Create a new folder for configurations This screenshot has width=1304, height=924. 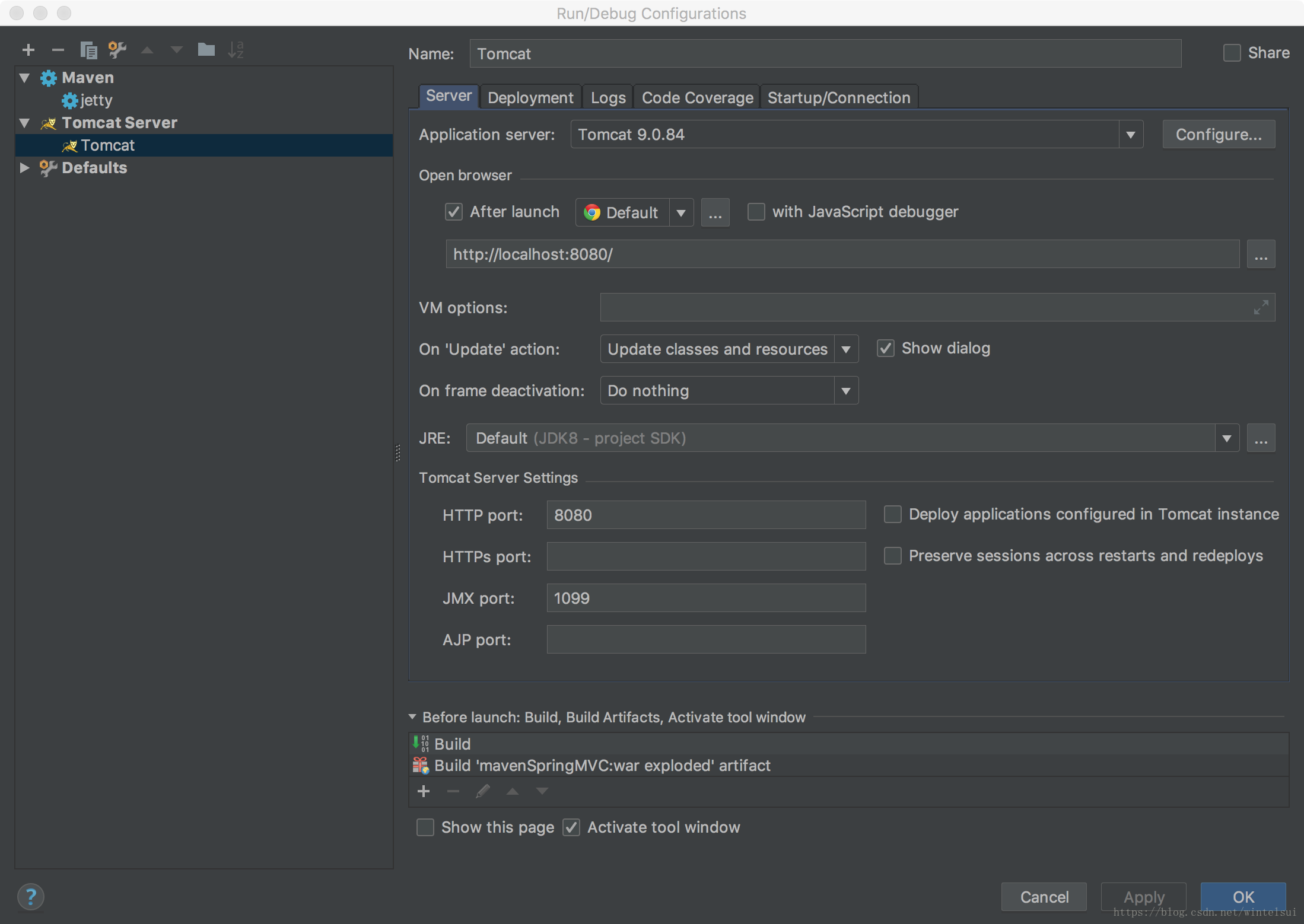click(206, 50)
